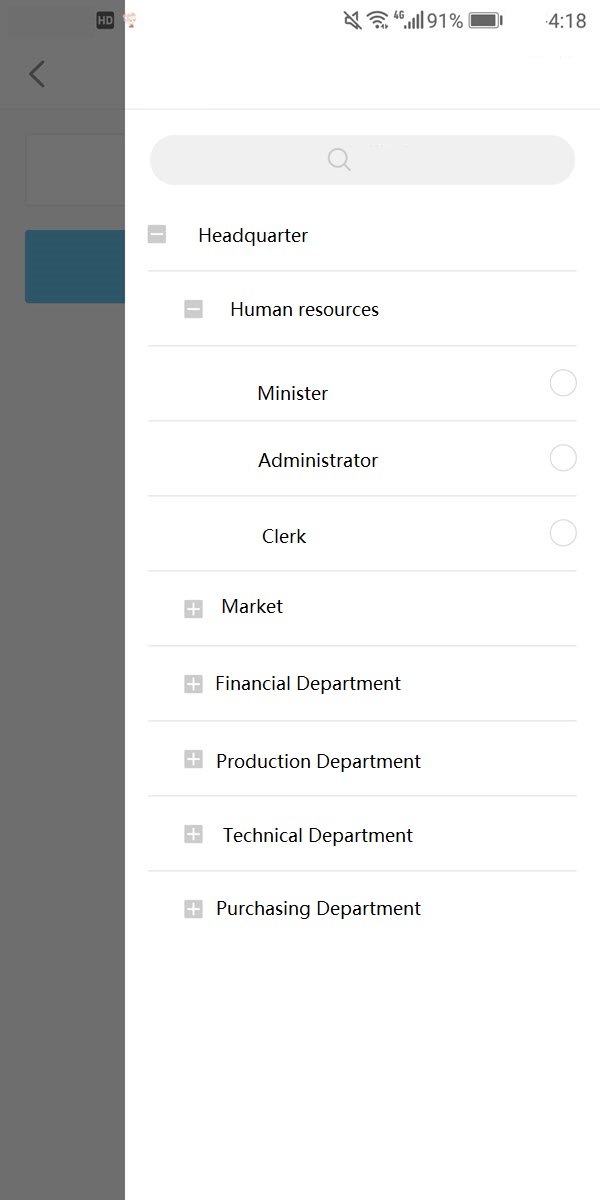Tap the collapse icon beside Headquarter
This screenshot has height=1200, width=600.
point(156,234)
